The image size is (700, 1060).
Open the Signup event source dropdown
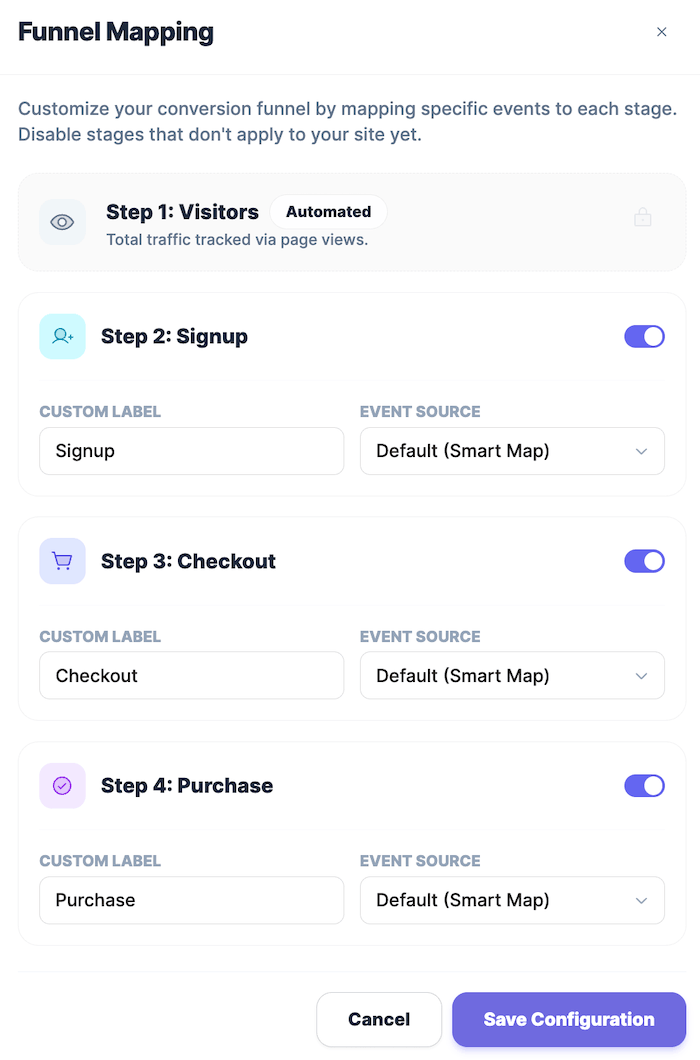tap(512, 451)
